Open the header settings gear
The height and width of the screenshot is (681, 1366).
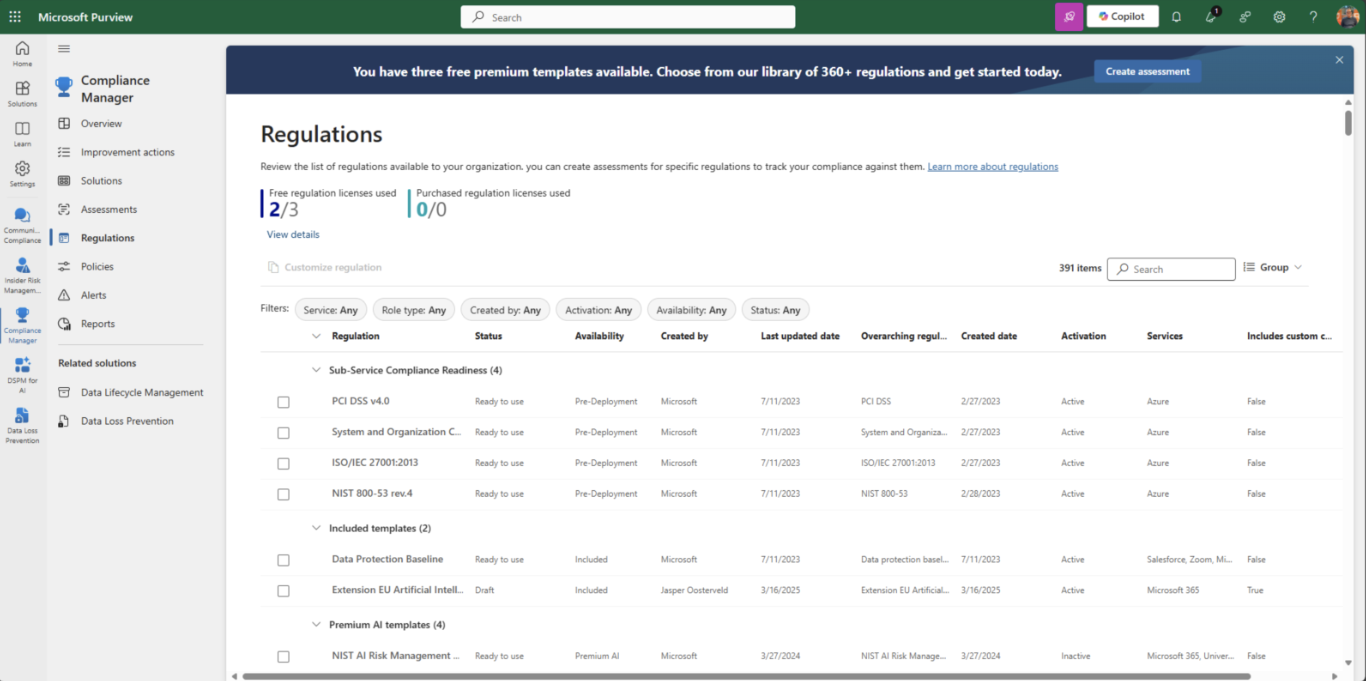tap(1279, 17)
